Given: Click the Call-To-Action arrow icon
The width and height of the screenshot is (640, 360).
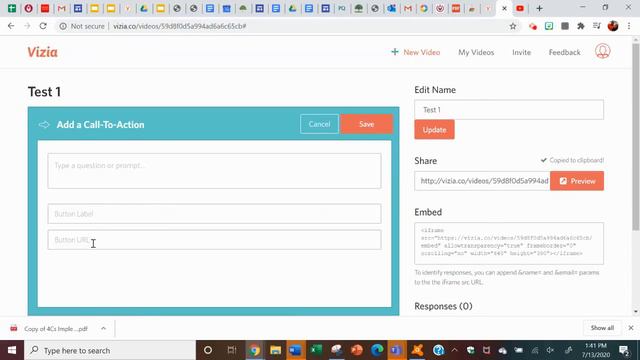Looking at the screenshot, I should [44, 125].
